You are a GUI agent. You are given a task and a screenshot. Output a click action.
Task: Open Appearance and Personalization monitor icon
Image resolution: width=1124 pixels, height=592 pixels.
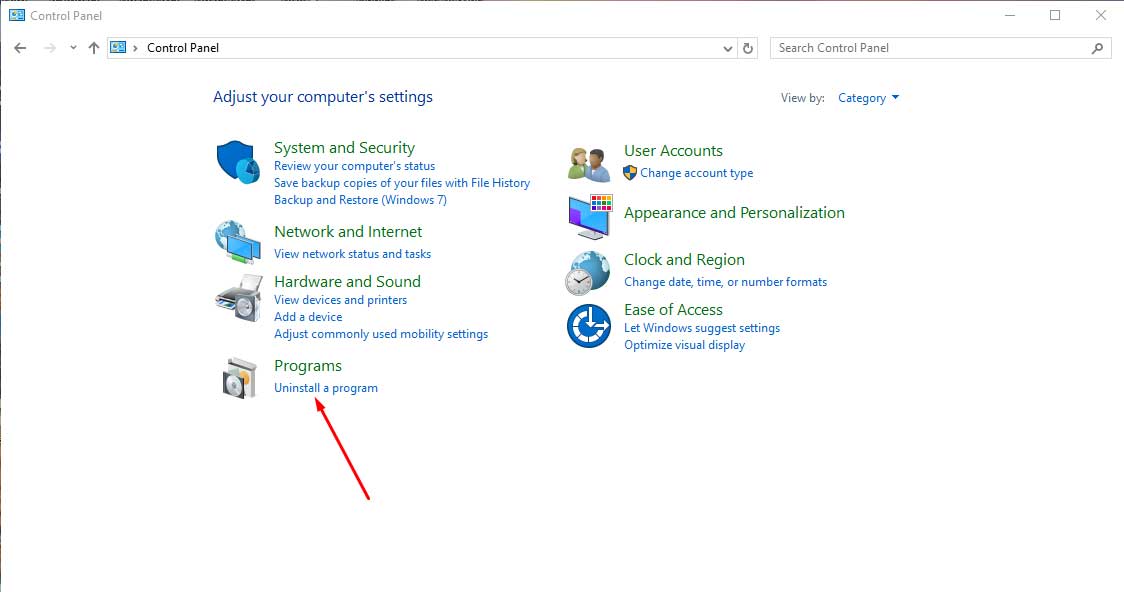click(x=589, y=216)
